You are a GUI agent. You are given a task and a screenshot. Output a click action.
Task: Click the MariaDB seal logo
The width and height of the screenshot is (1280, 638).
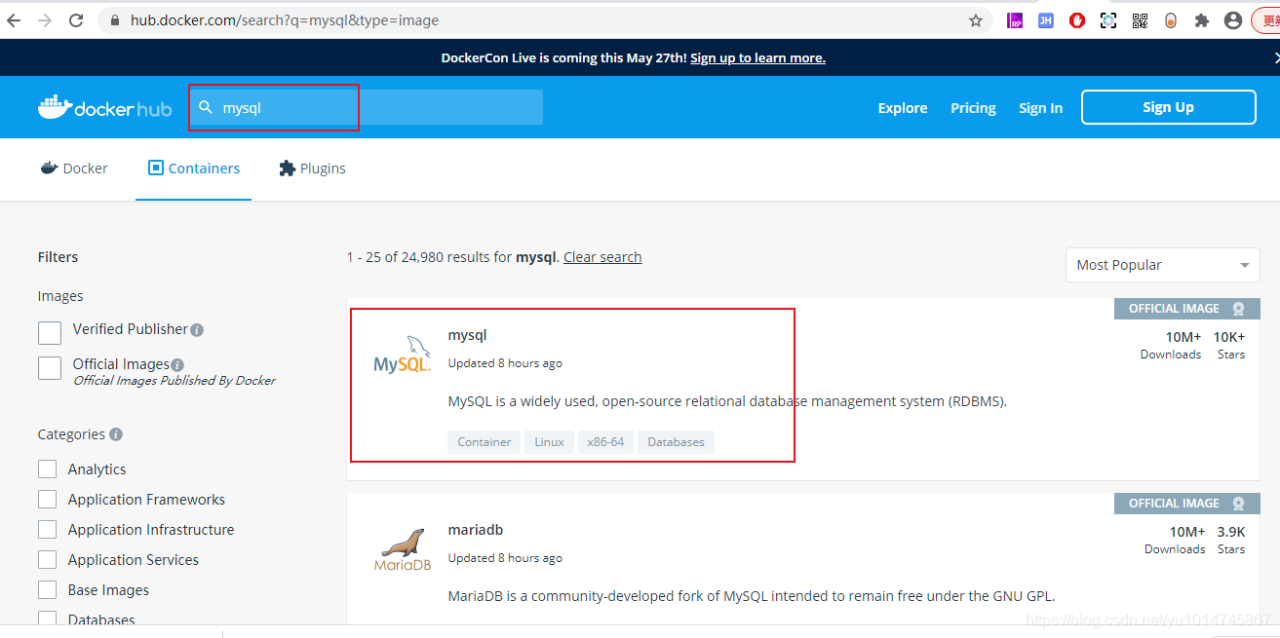pyautogui.click(x=402, y=551)
